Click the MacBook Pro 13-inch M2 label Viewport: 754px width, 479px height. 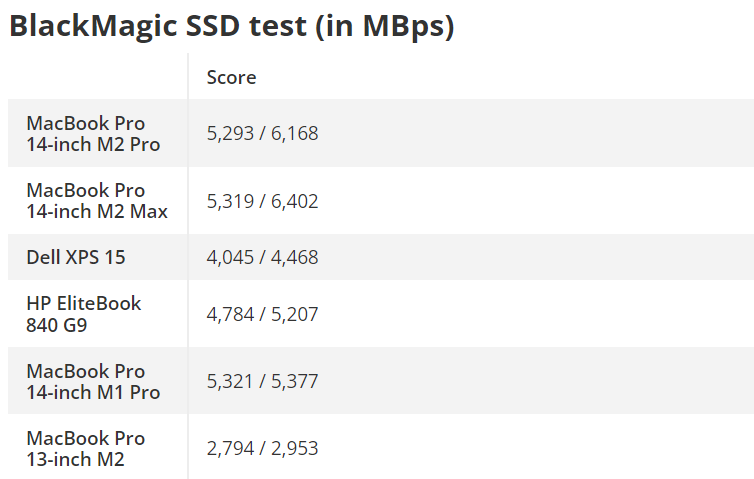click(86, 448)
